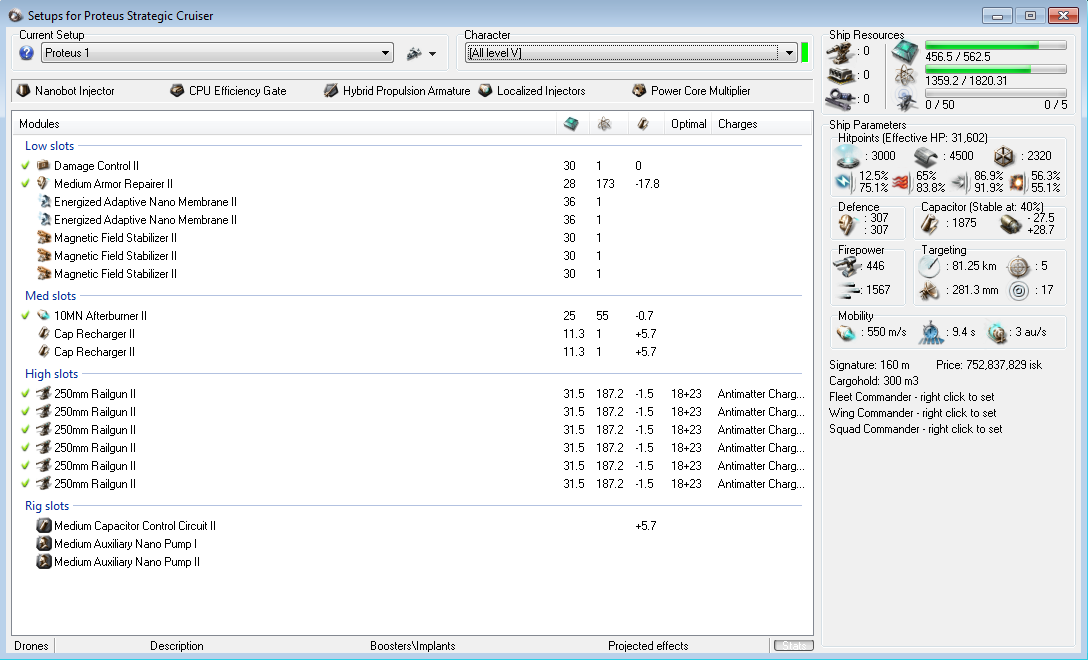Click the green skill indicator bar
1088x660 pixels.
point(805,53)
